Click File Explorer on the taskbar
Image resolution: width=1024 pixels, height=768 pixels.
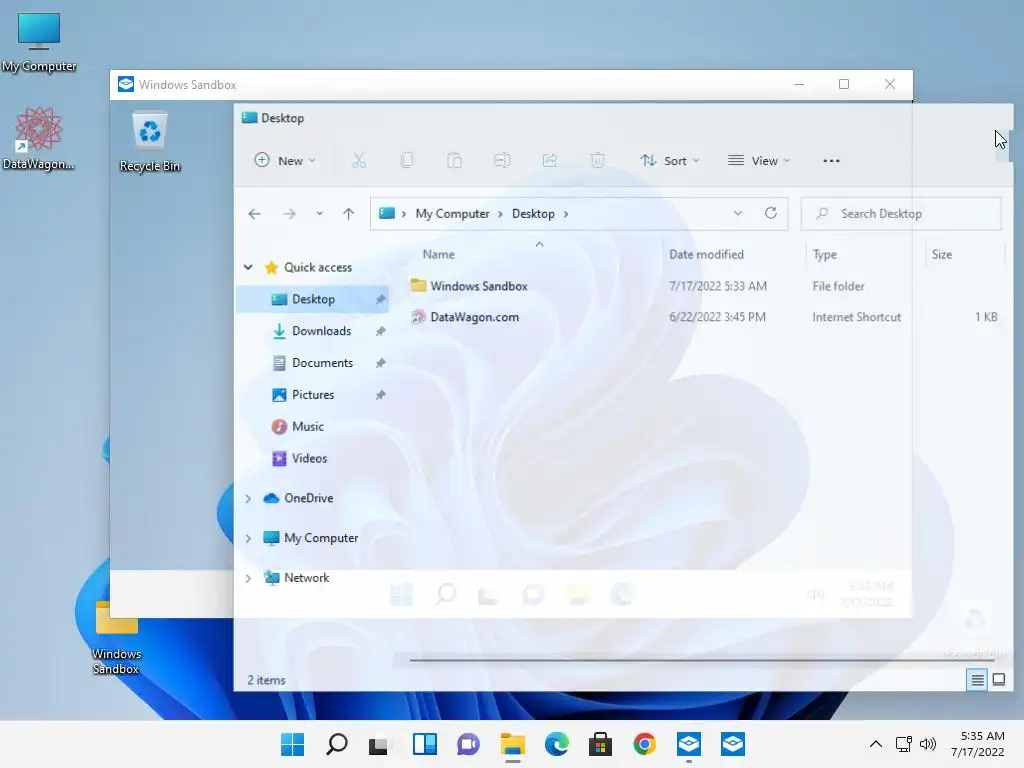(x=513, y=744)
